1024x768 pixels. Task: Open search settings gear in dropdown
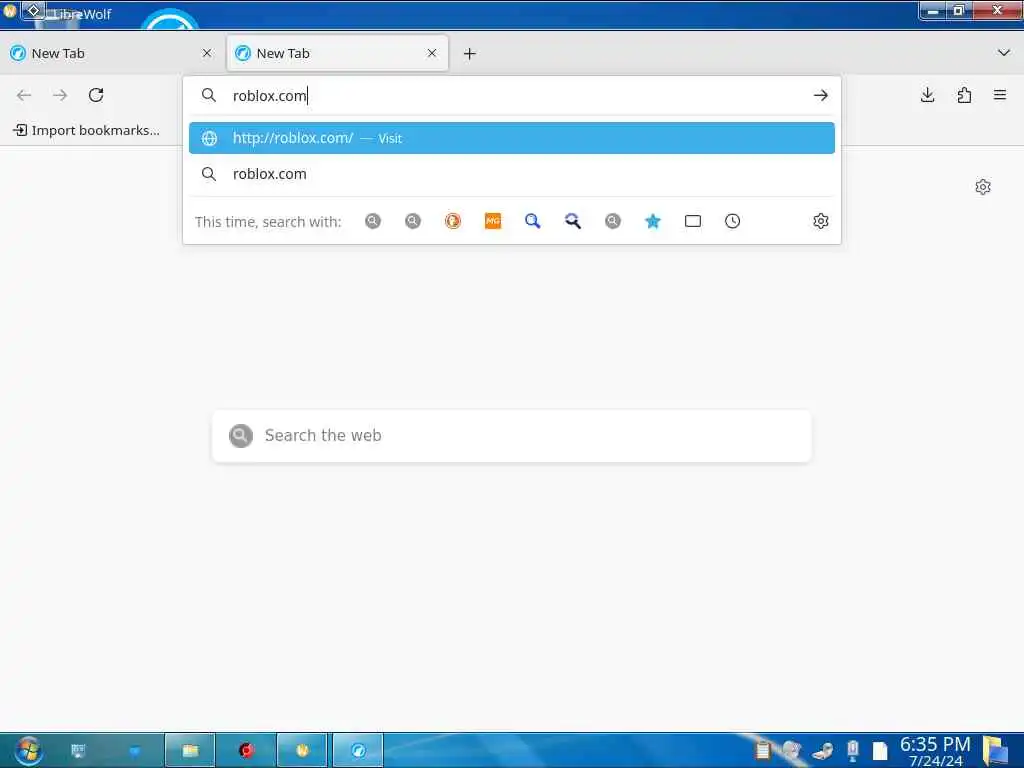coord(821,221)
